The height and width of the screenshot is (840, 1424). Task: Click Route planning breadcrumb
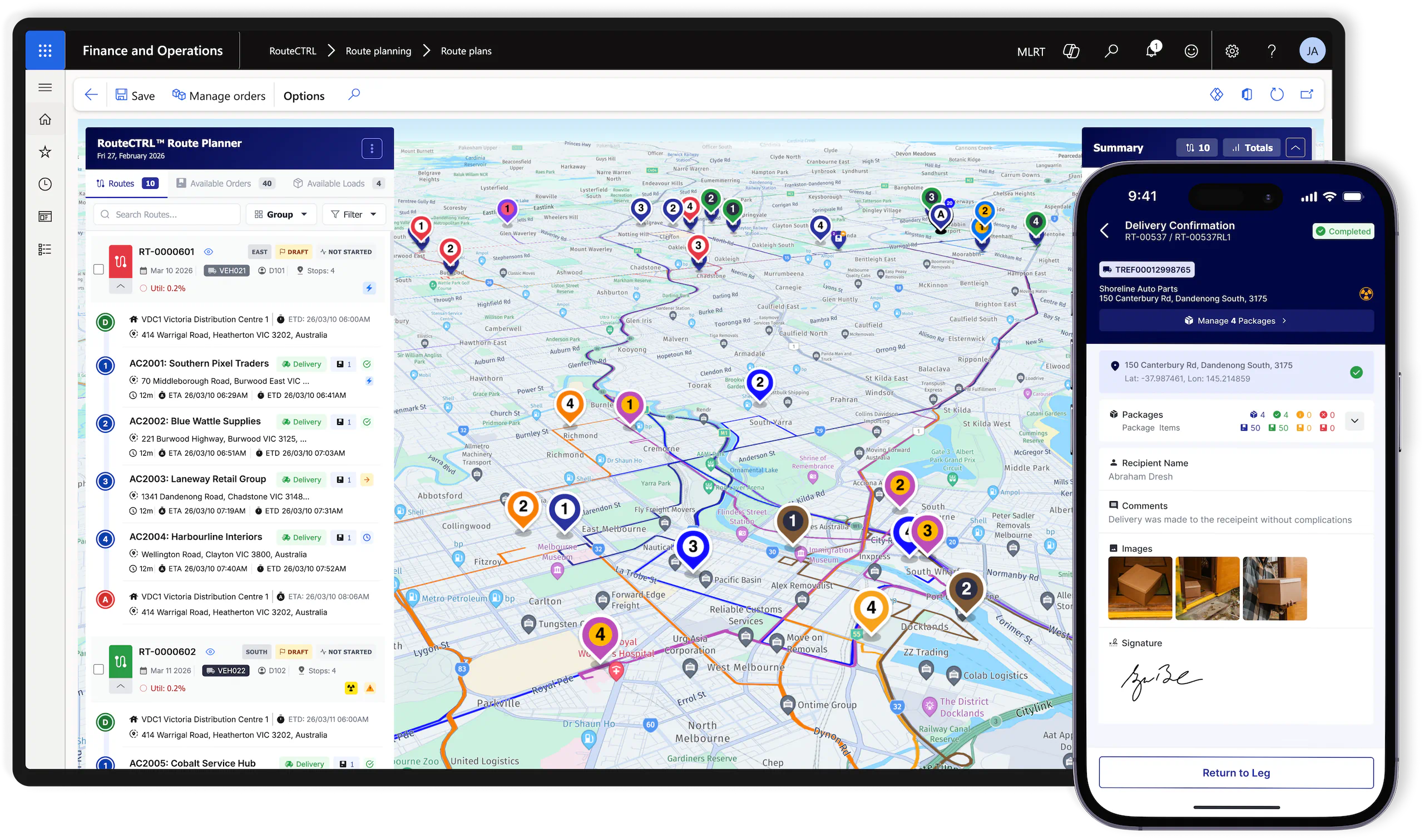tap(379, 51)
